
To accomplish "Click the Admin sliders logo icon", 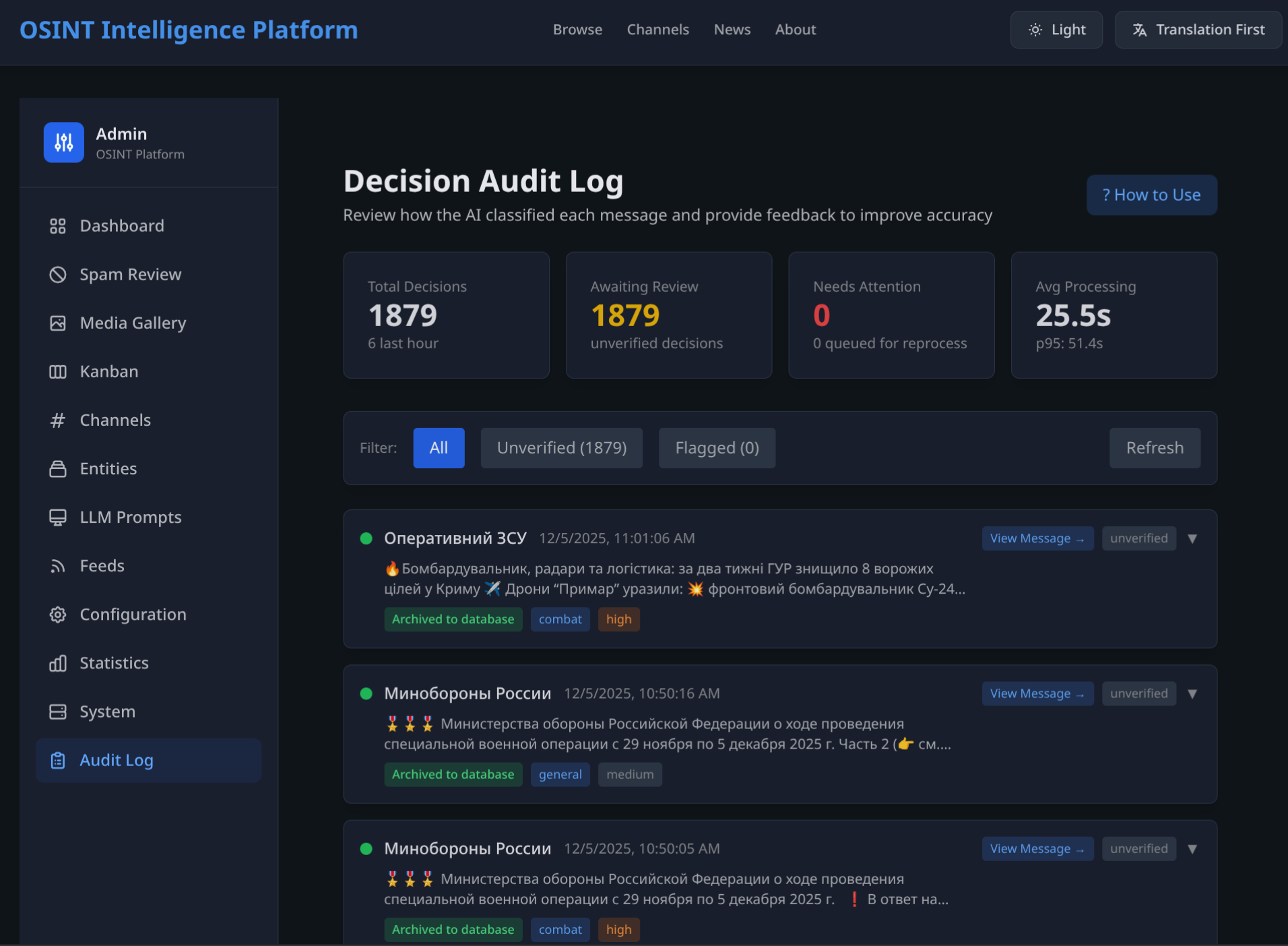I will 64,142.
